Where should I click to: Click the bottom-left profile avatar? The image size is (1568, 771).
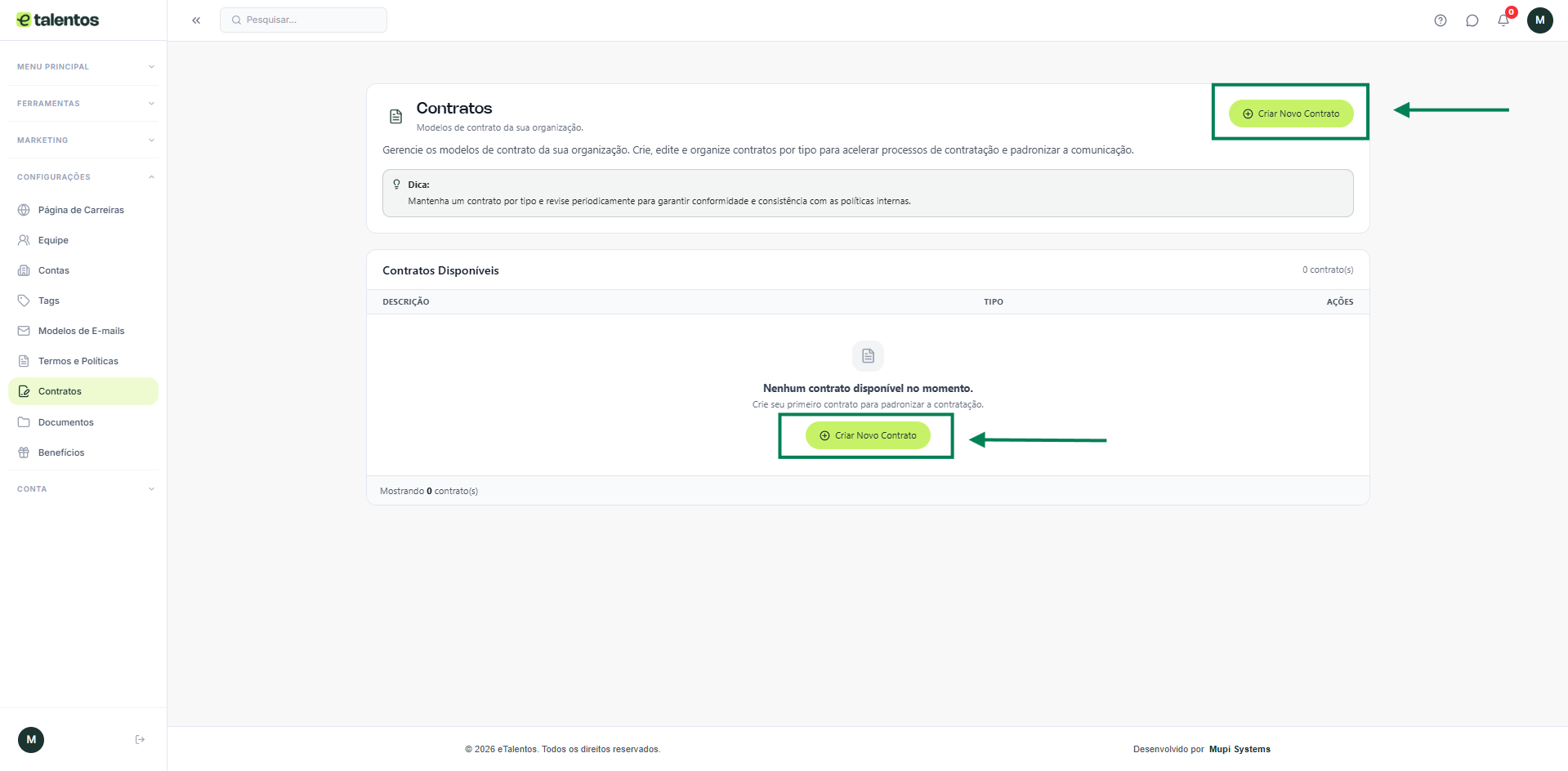[31, 740]
